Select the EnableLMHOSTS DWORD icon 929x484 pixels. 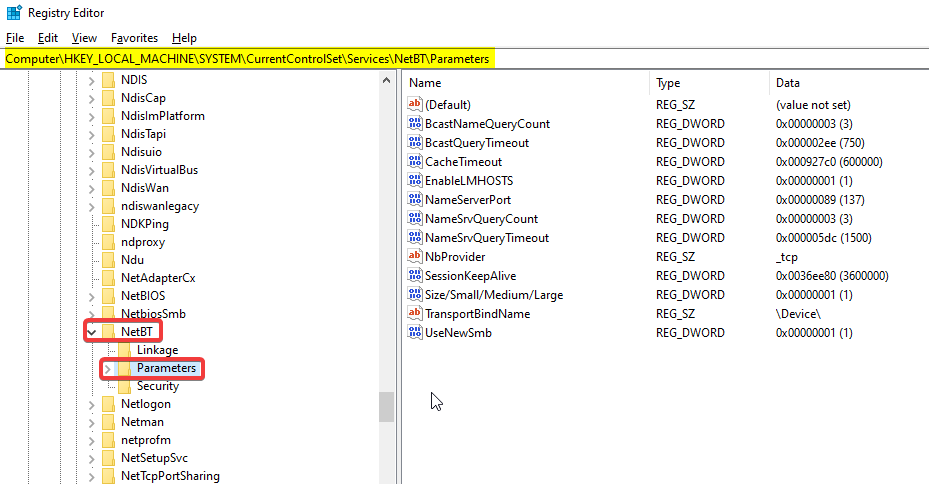tap(415, 180)
